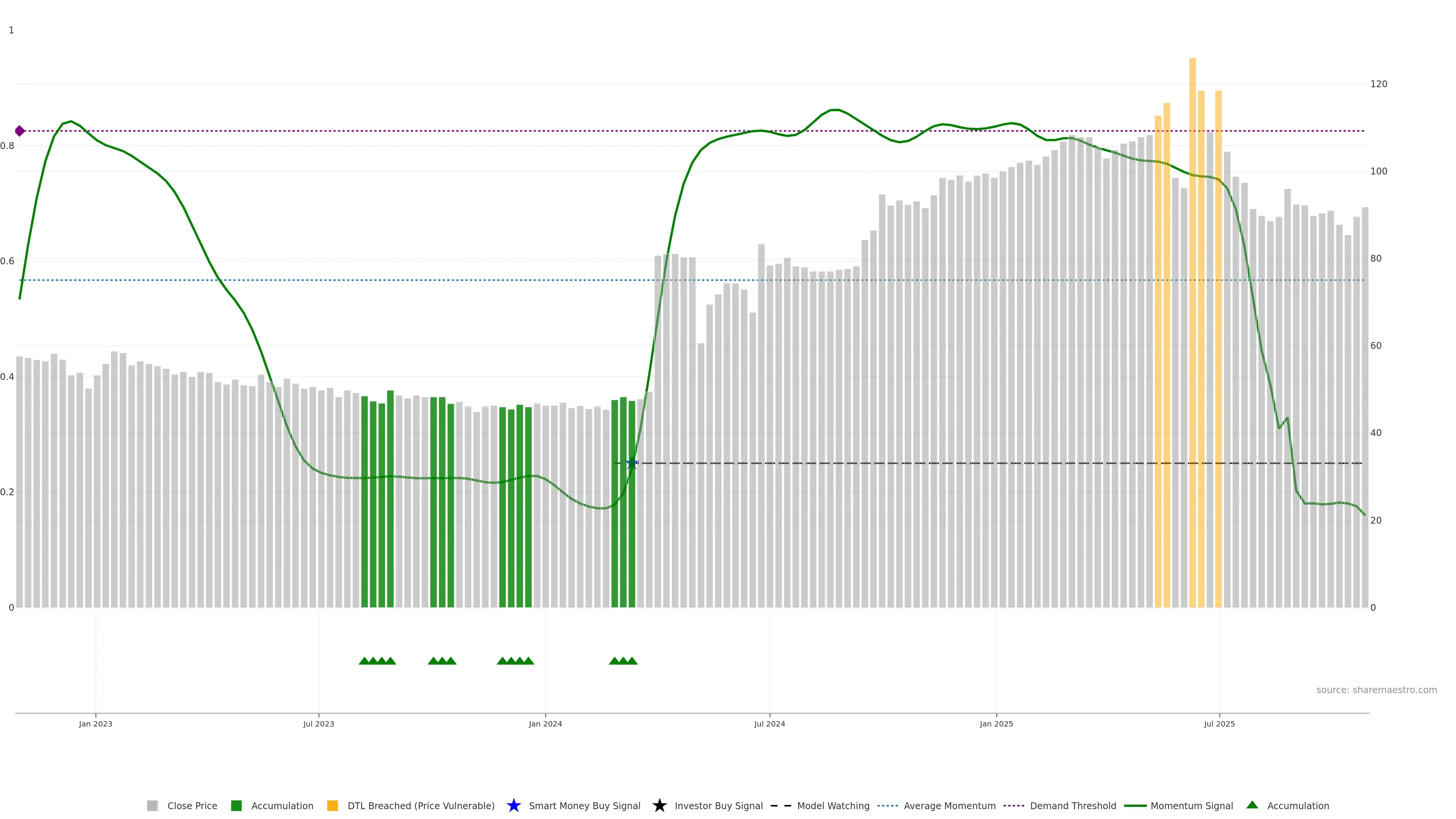Click the black Investor Buy Signal star
Image resolution: width=1456 pixels, height=819 pixels.
(x=659, y=805)
